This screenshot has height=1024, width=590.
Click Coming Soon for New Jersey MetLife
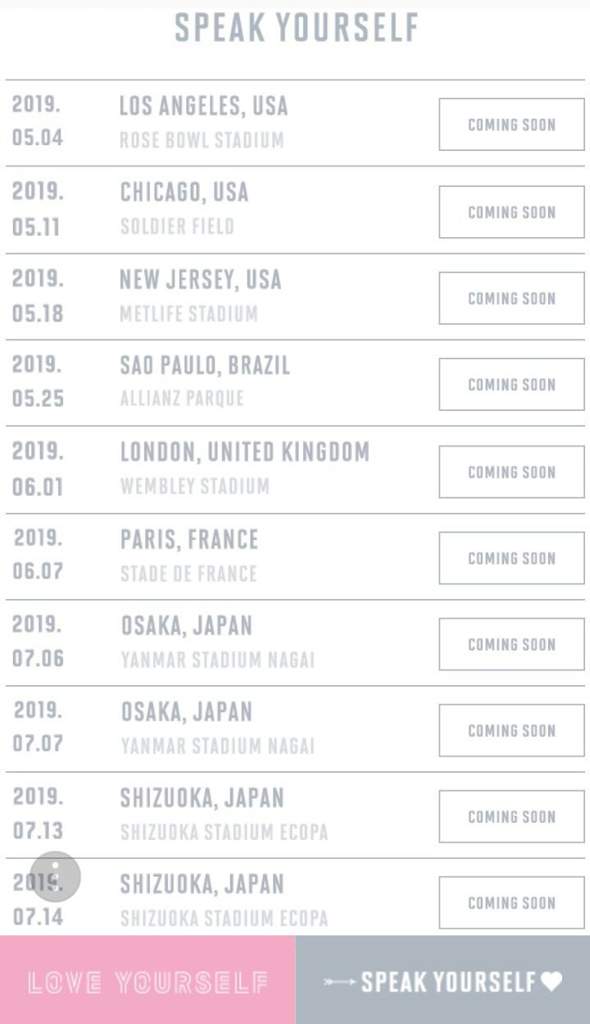(x=512, y=298)
